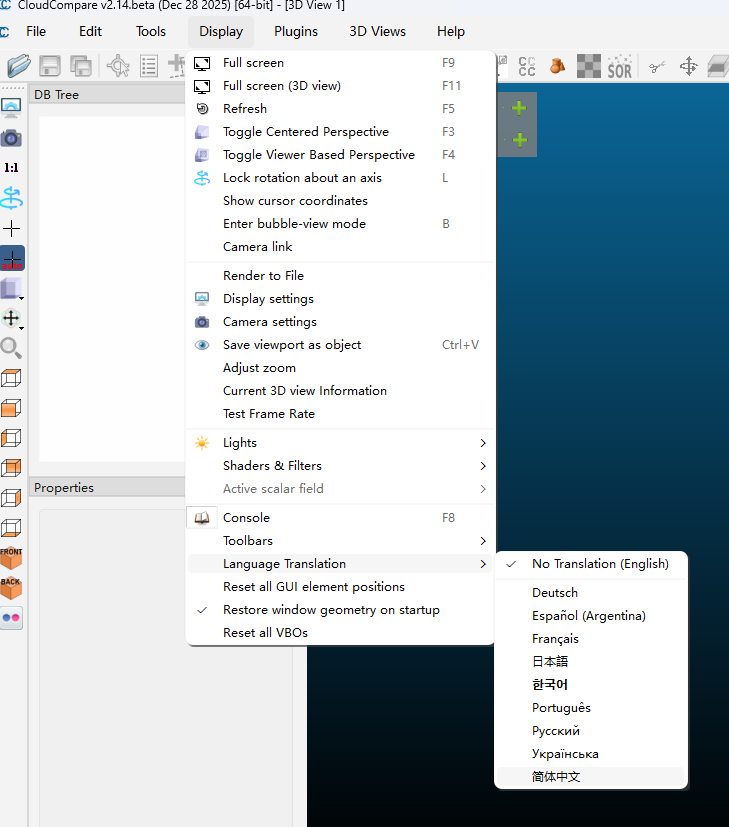Expand the Toolbars submenu
Screen dimensions: 729x827
coord(340,541)
